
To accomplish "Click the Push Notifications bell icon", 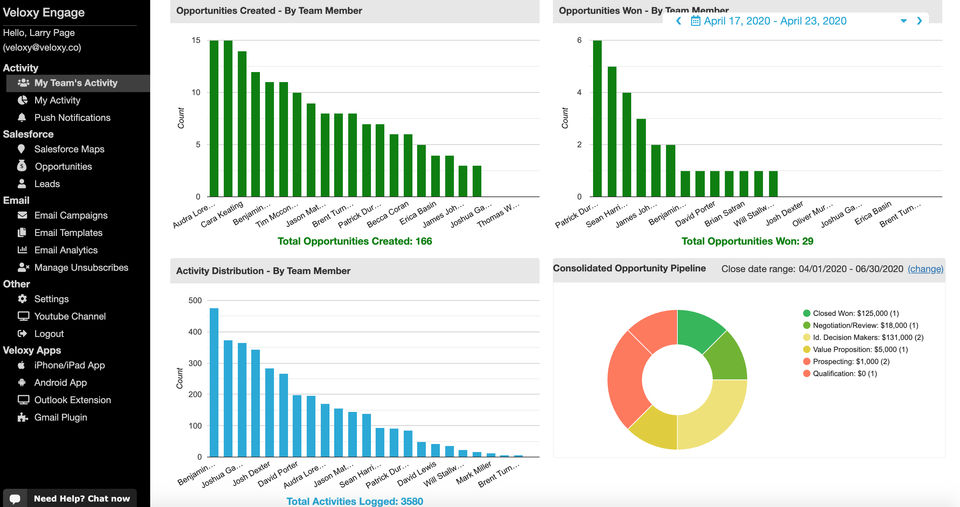I will (22, 117).
